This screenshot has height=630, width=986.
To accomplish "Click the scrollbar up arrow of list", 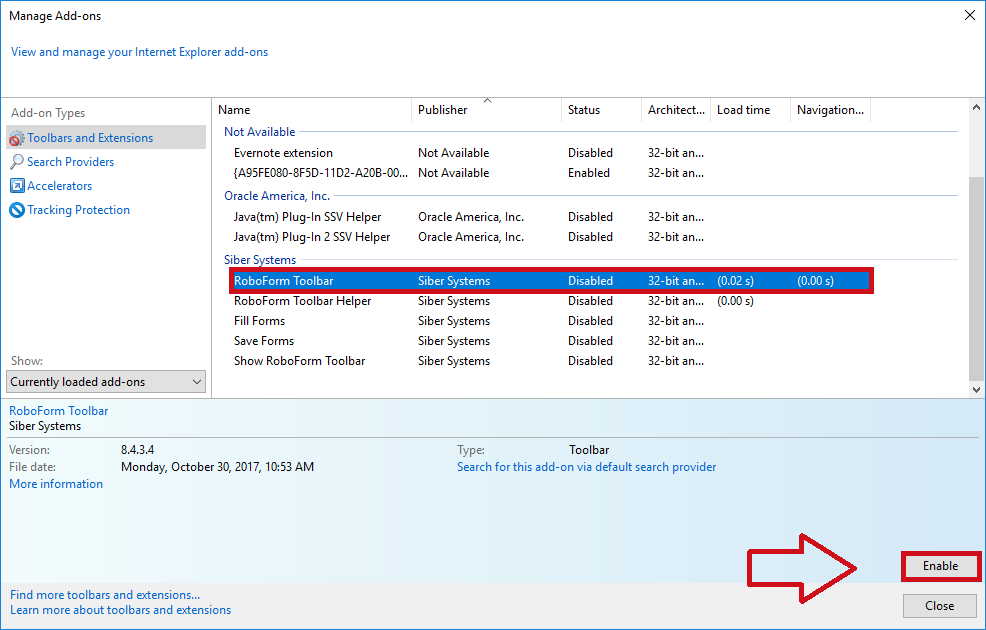I will pos(976,108).
